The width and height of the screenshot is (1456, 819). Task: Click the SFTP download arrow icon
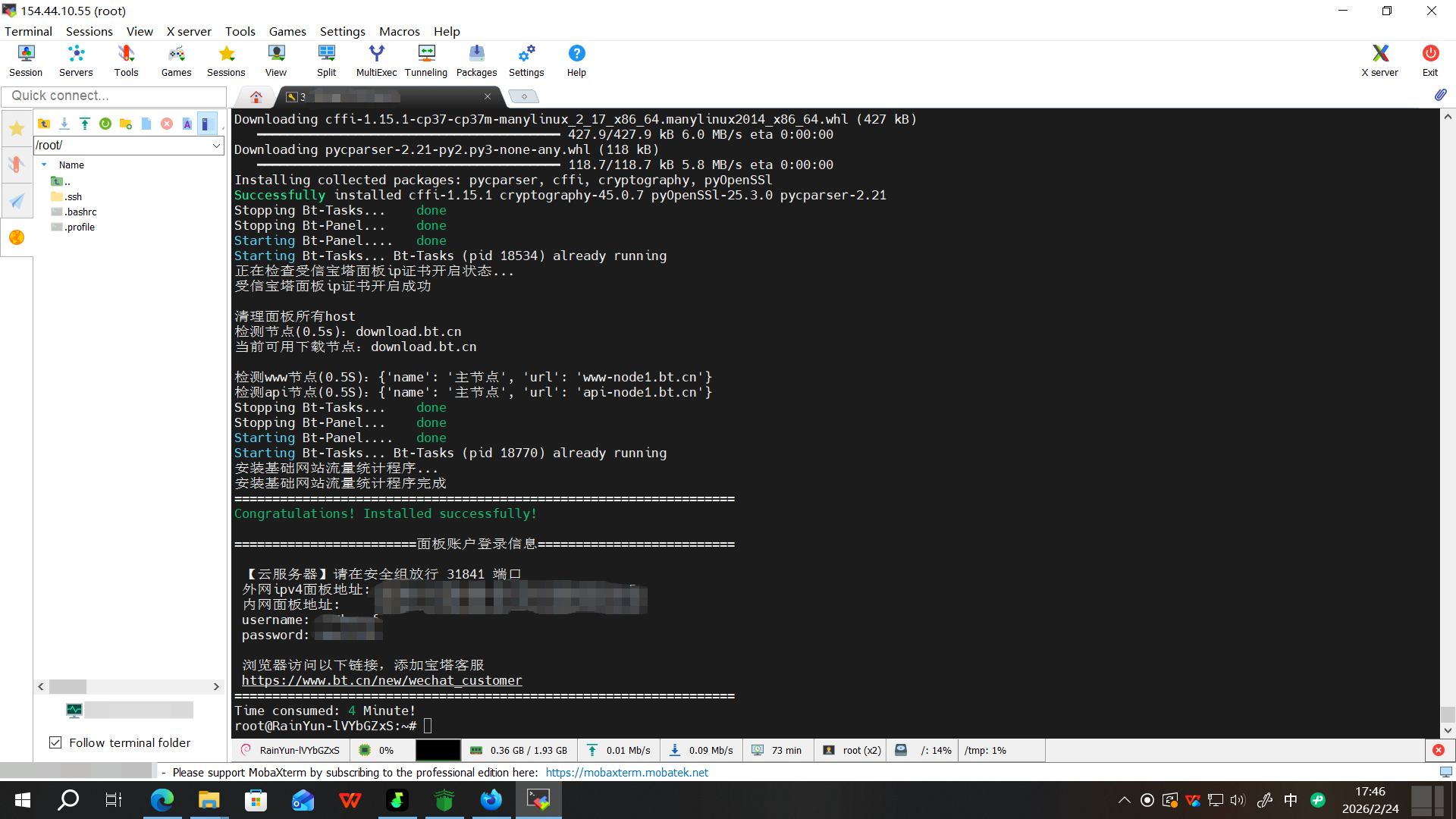tap(64, 124)
